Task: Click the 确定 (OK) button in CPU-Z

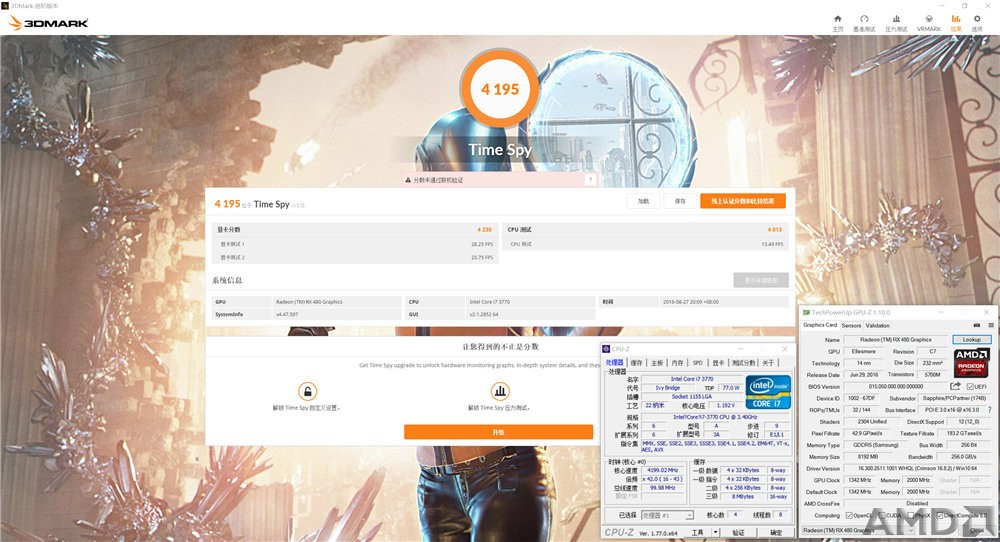Action: 776,532
